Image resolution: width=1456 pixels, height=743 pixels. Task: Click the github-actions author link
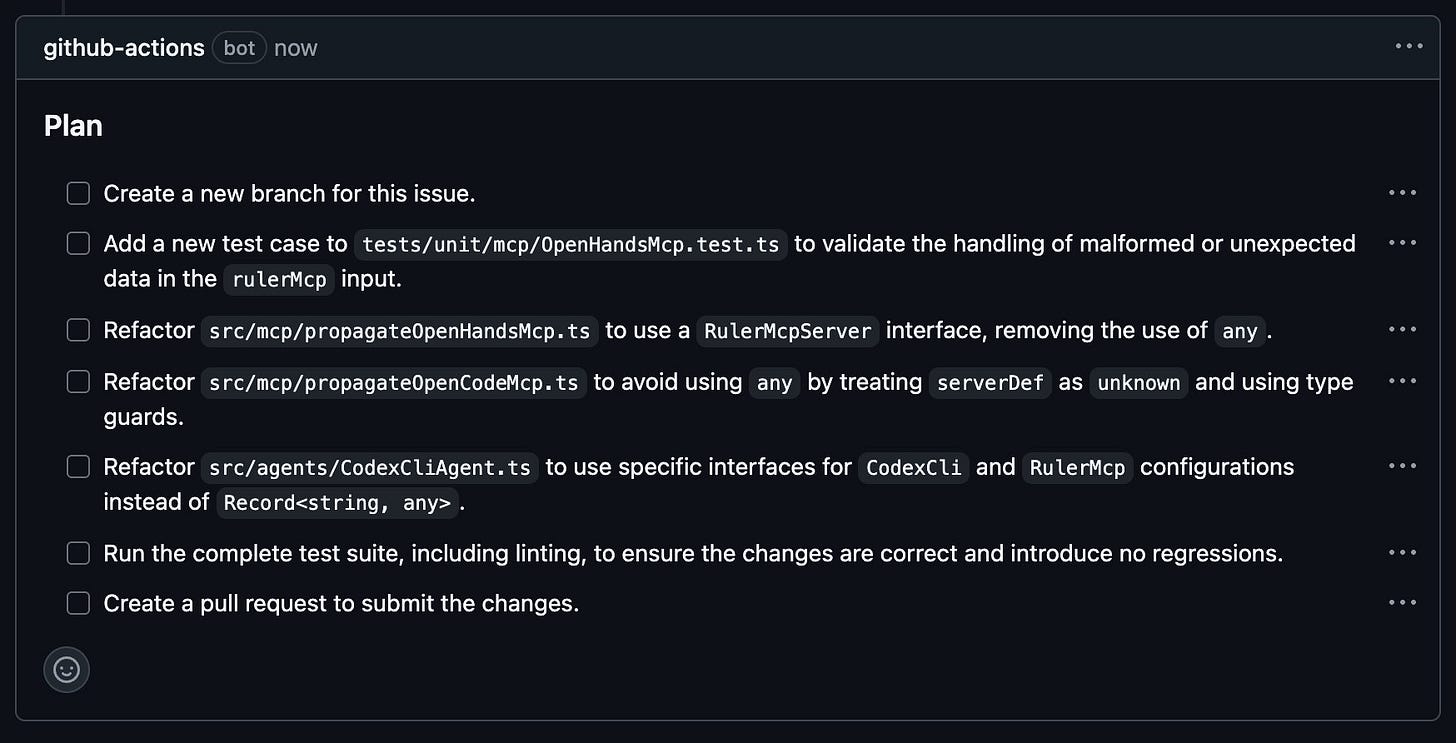[x=124, y=47]
